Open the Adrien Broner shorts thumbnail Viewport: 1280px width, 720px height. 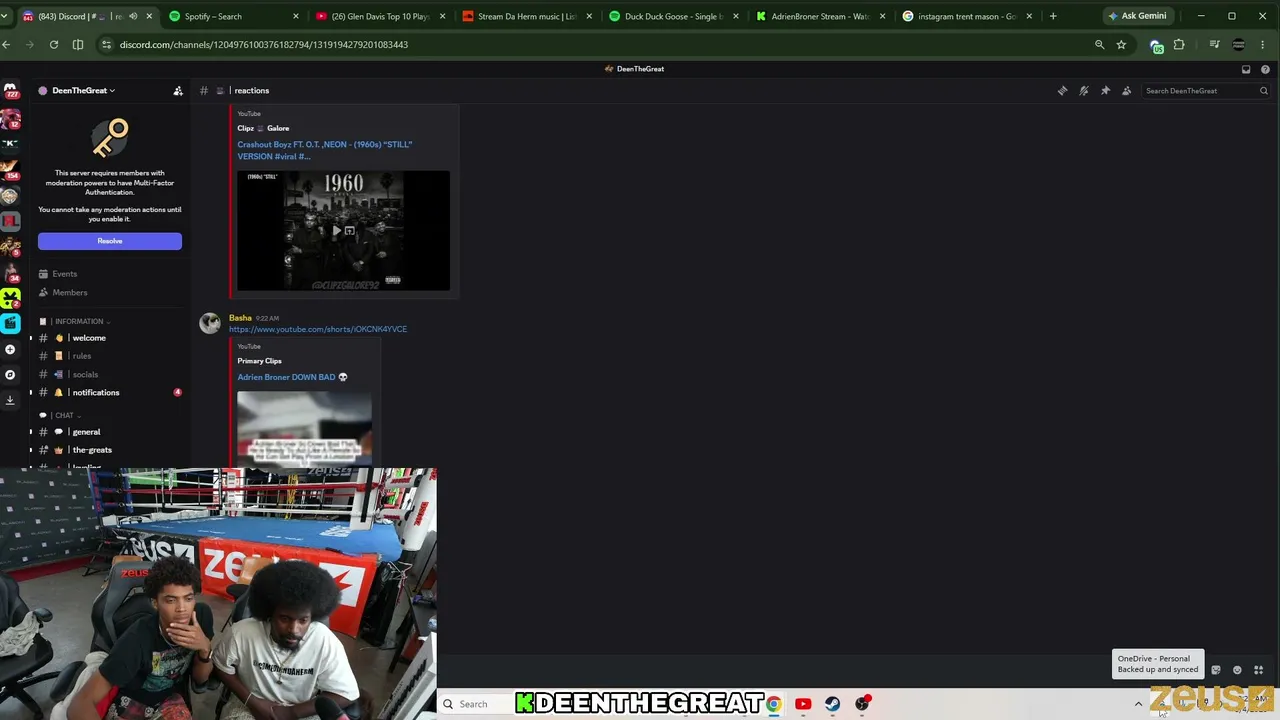click(304, 429)
